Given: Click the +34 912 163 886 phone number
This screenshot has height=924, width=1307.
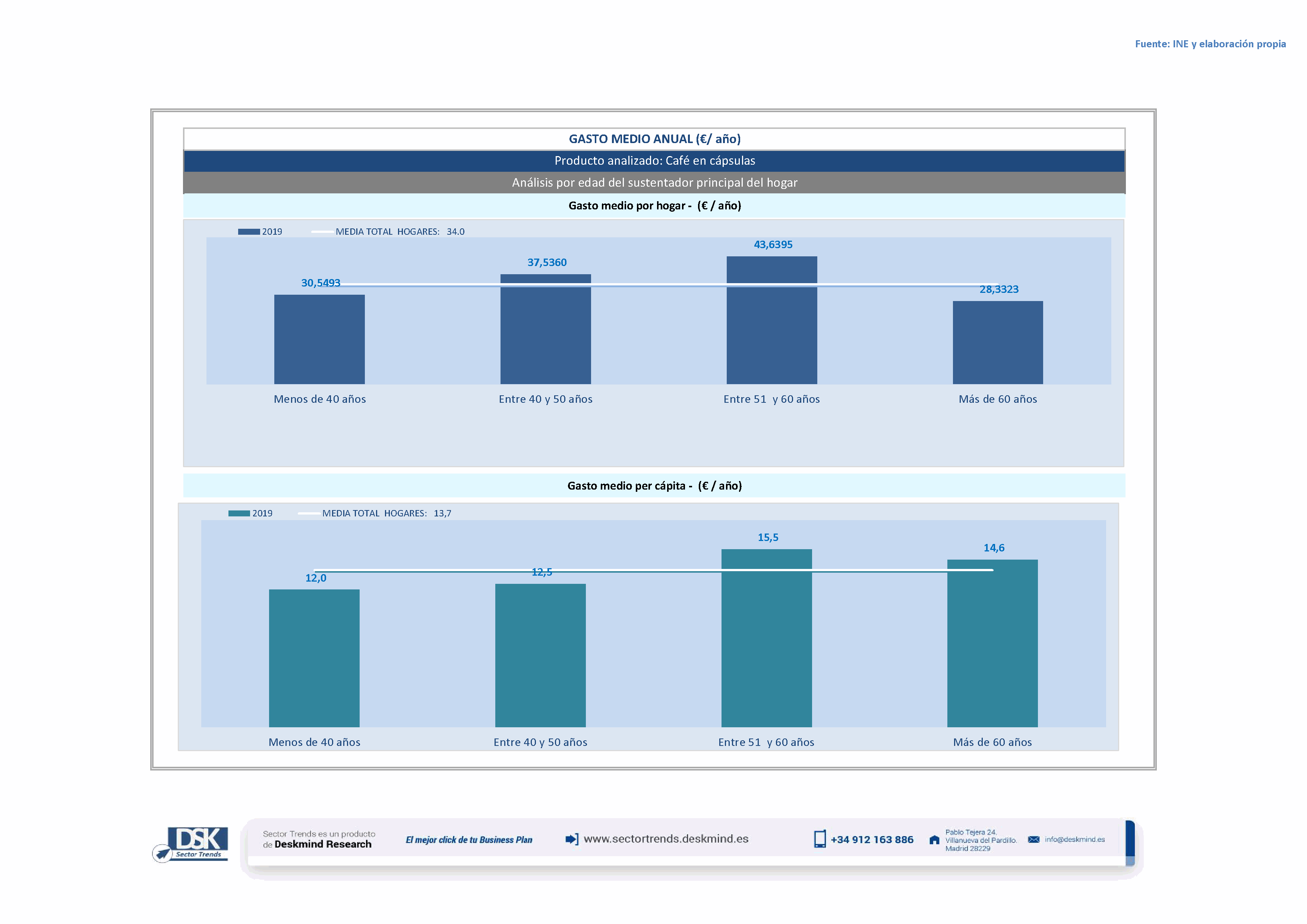Looking at the screenshot, I should (x=872, y=840).
